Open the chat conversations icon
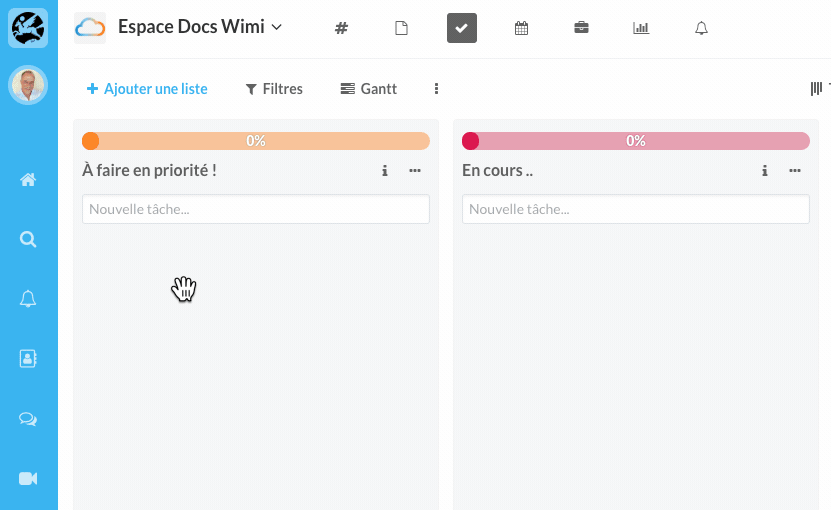This screenshot has width=831, height=510. pyautogui.click(x=28, y=419)
